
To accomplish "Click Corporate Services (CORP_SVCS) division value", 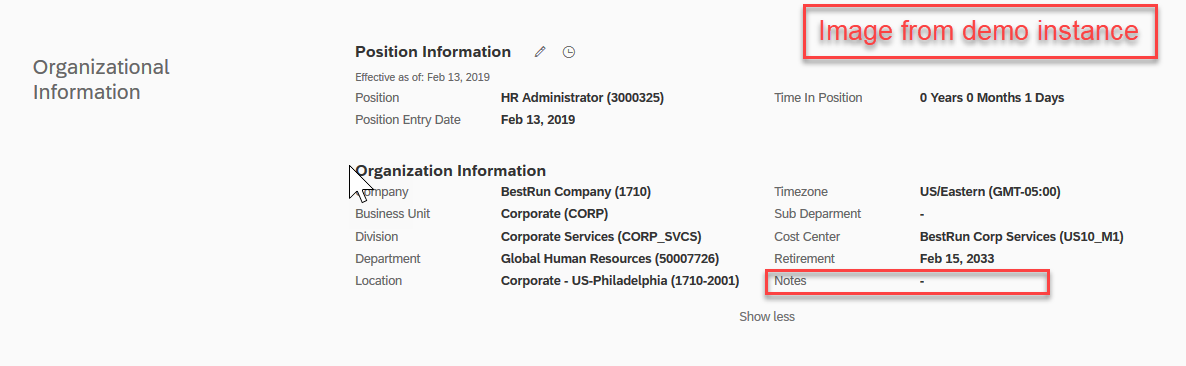I will click(x=606, y=237).
